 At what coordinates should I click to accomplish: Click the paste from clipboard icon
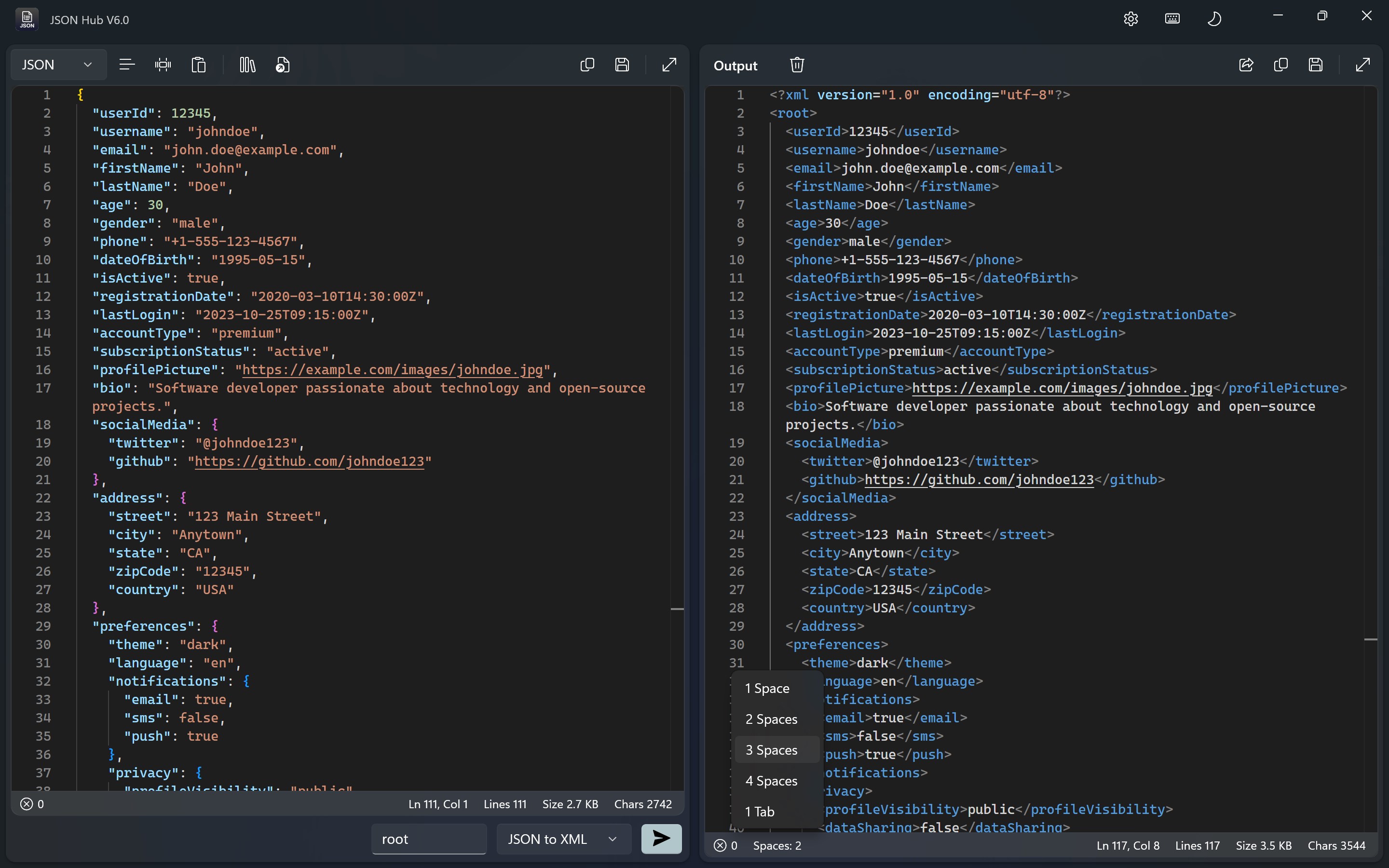(198, 64)
